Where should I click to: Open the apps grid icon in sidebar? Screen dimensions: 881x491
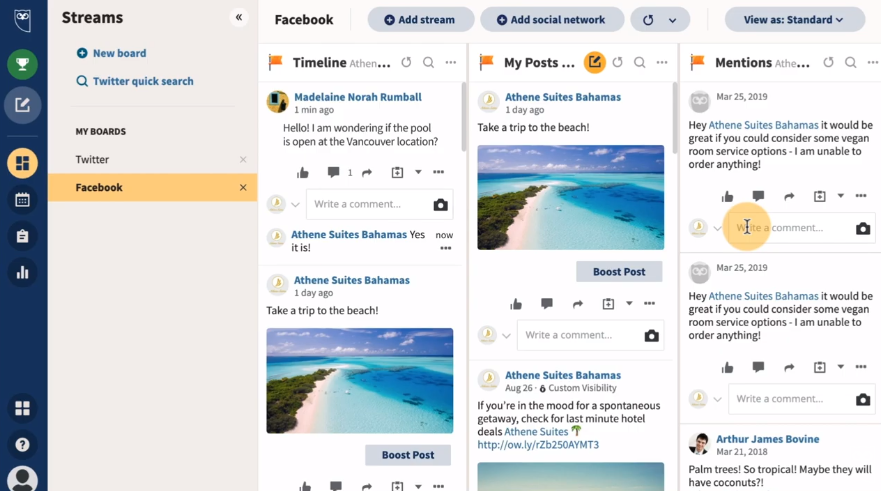22,408
